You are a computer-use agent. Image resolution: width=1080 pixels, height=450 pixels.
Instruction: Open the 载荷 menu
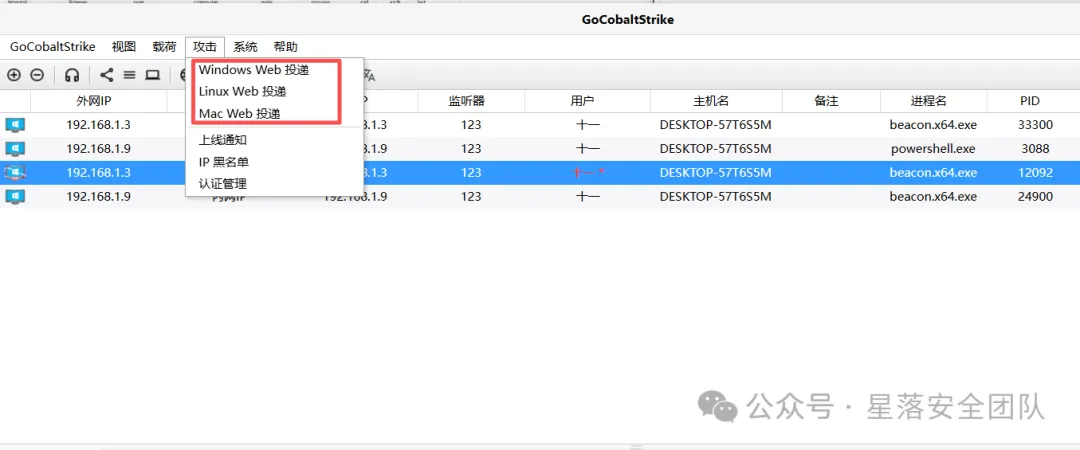(165, 47)
